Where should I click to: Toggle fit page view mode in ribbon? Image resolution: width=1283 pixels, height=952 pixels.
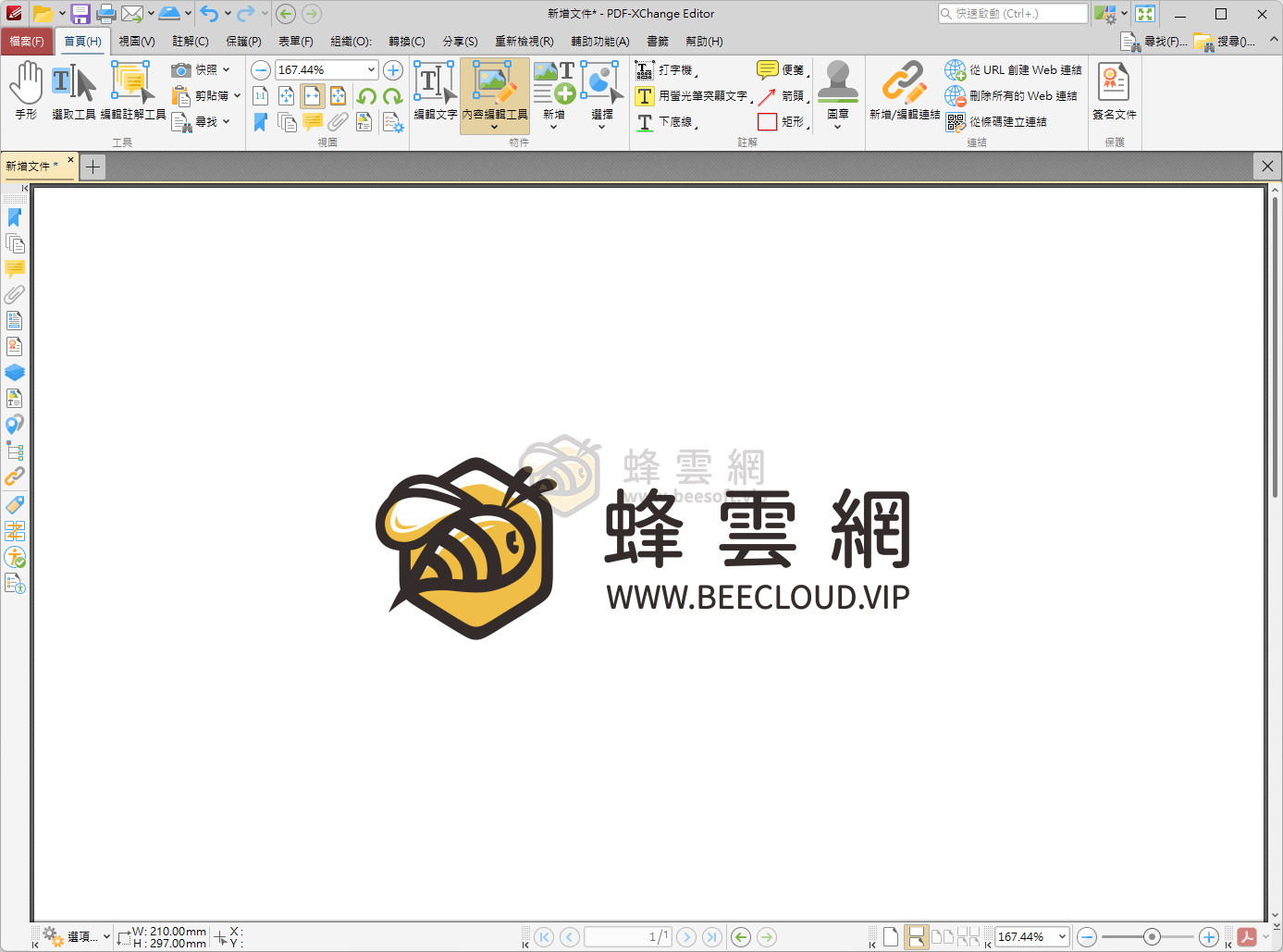(287, 96)
